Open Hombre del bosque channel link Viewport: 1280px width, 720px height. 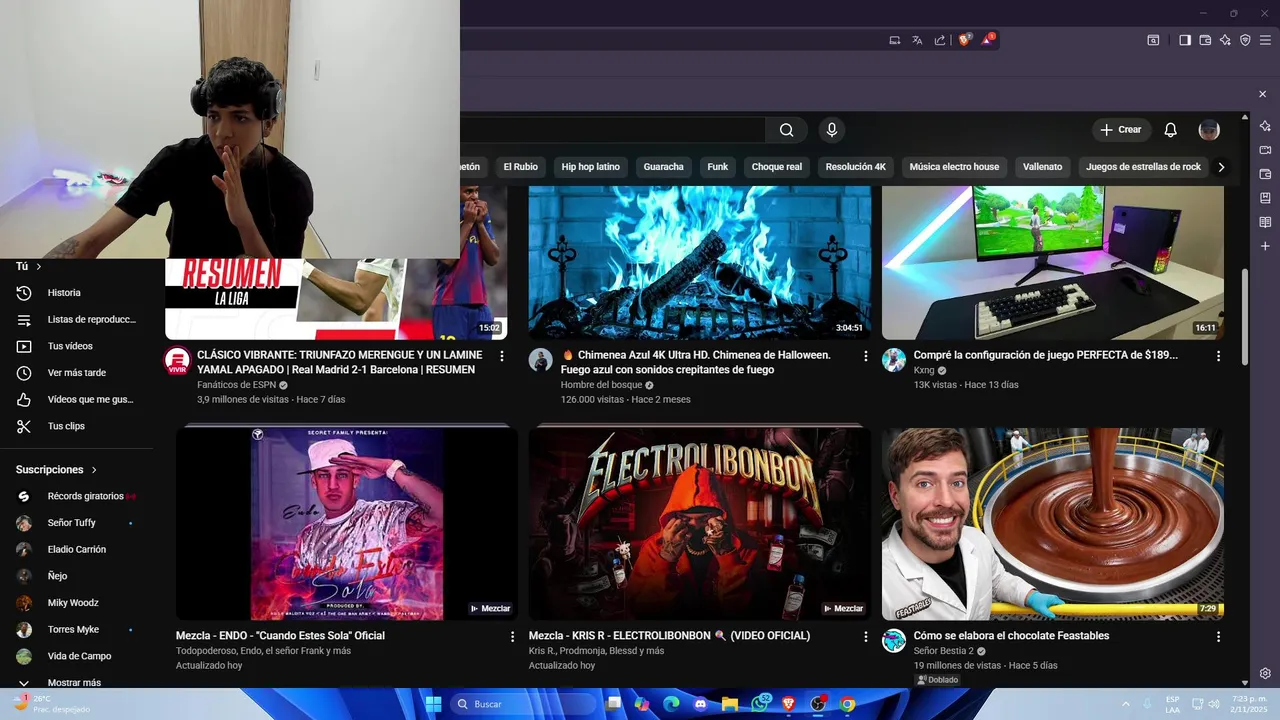tap(601, 385)
